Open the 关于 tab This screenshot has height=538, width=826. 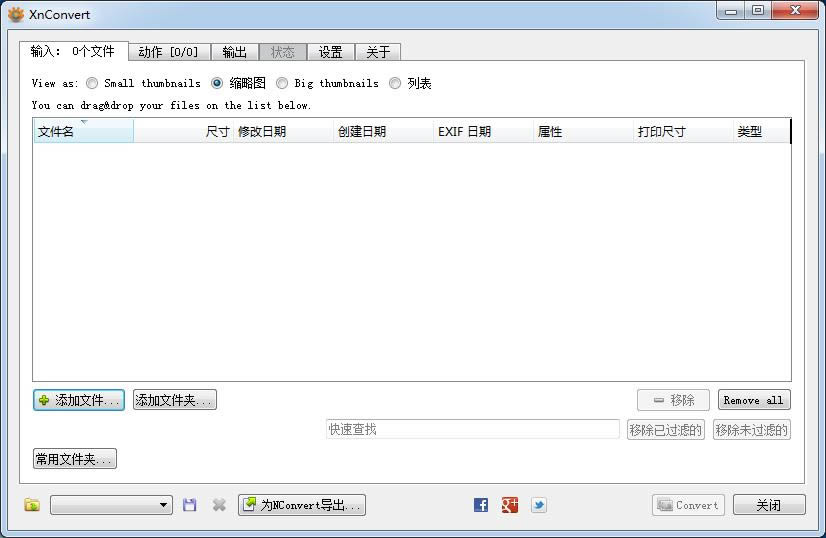tap(378, 52)
